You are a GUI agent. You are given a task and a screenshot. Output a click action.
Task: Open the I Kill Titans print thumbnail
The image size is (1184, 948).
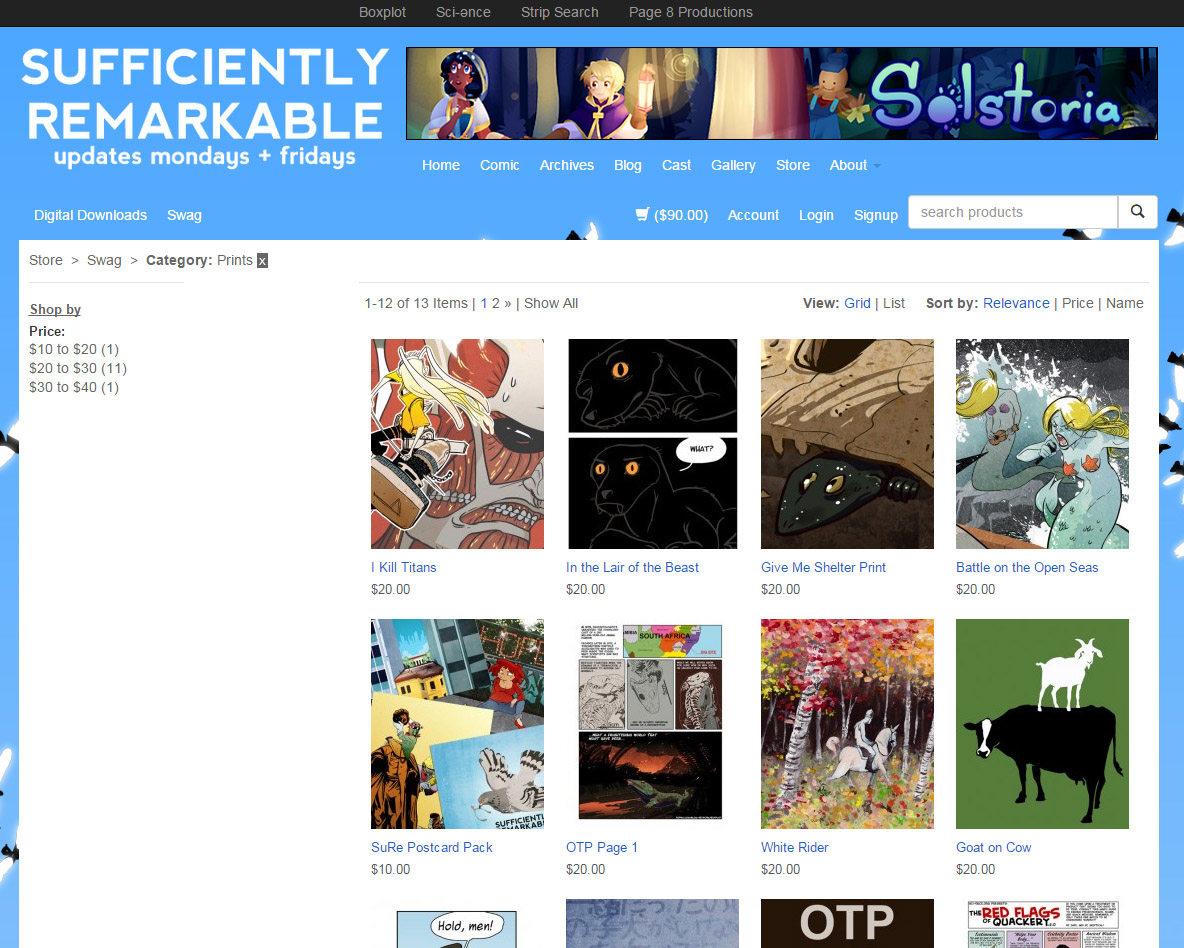coord(457,444)
